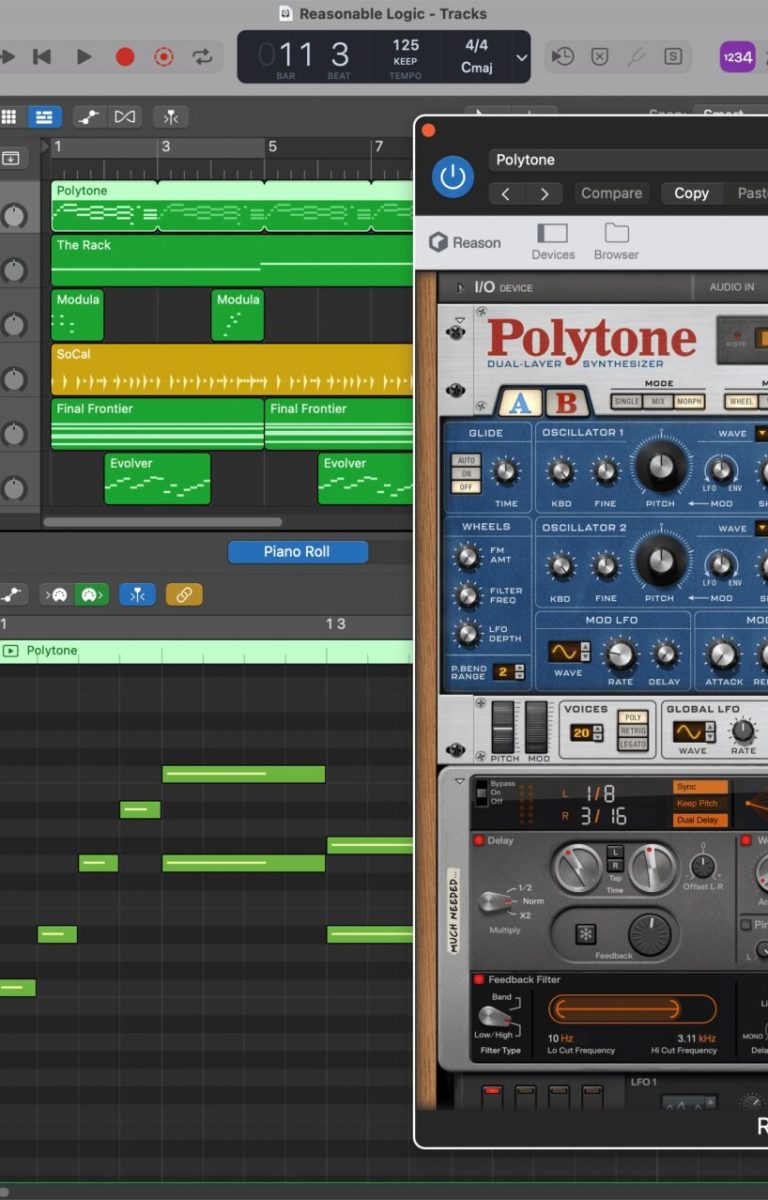Toggle the solo S button in the control bar
The height and width of the screenshot is (1200, 768).
point(674,57)
